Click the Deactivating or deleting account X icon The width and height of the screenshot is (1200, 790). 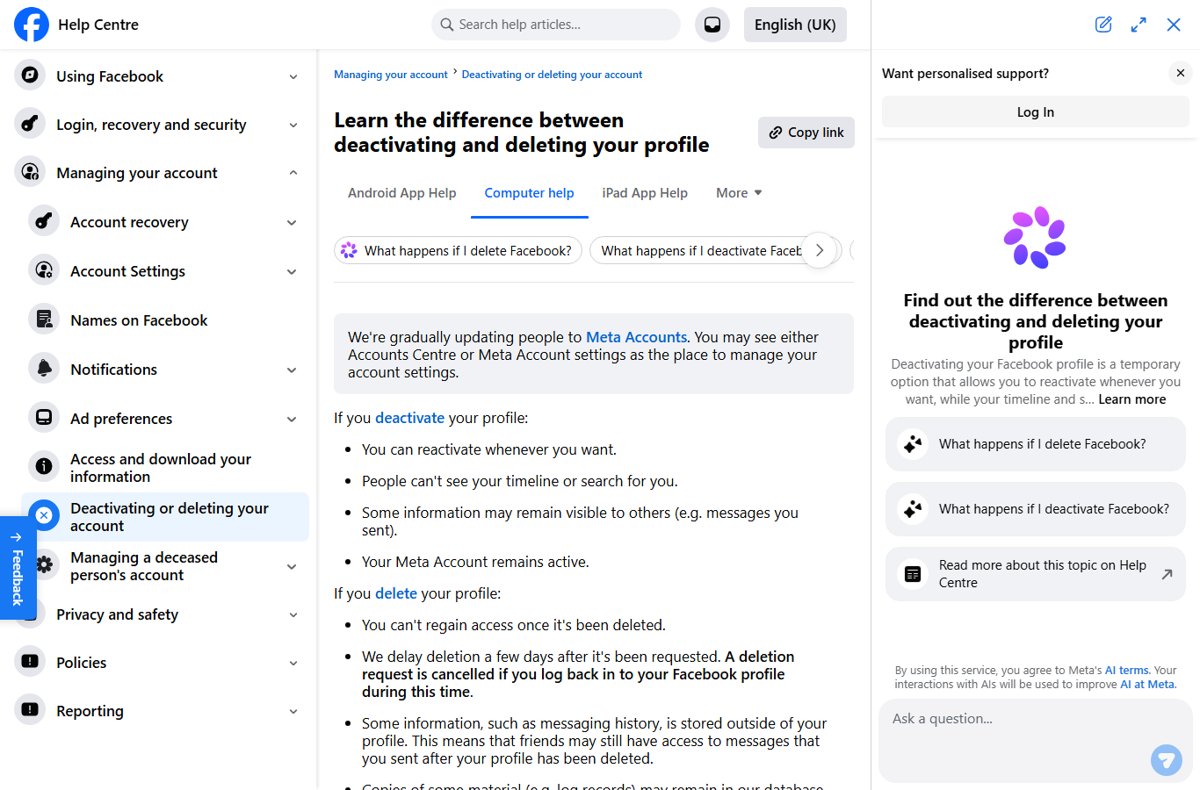[x=44, y=516]
